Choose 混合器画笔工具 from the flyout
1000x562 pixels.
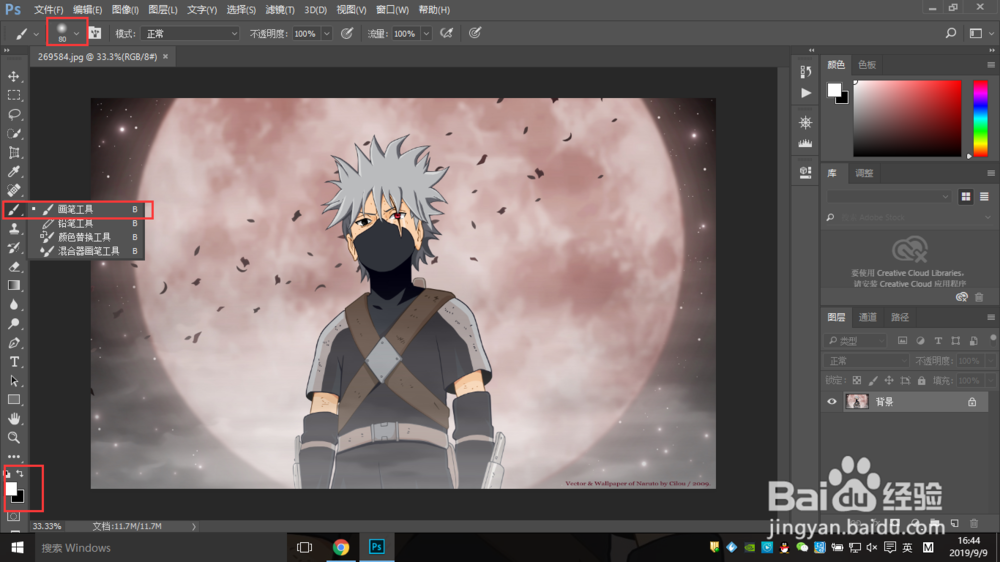tap(90, 251)
